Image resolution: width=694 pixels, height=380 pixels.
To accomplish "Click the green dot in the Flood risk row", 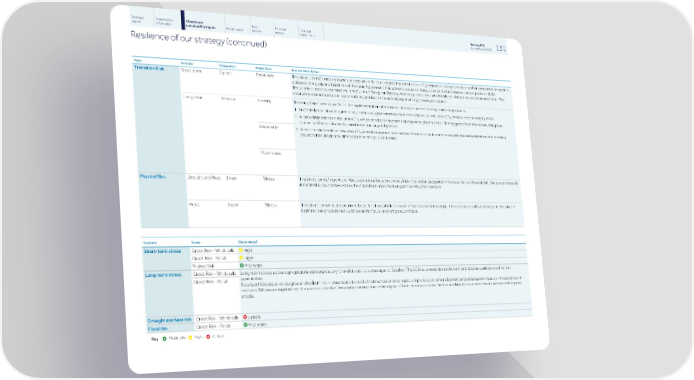I will click(x=245, y=325).
